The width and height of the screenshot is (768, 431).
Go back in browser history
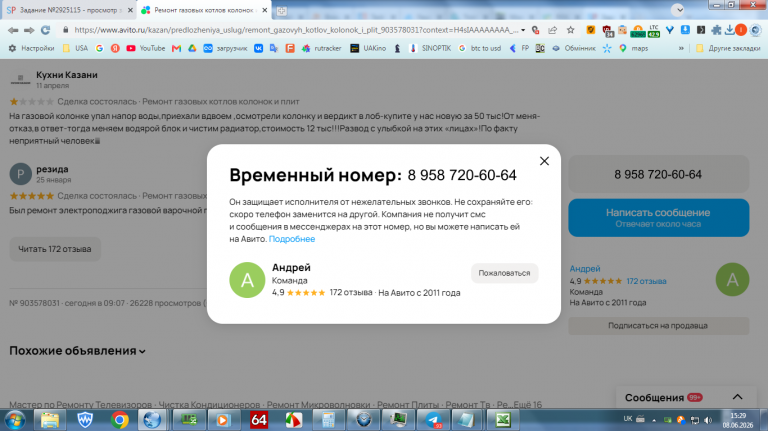pyautogui.click(x=13, y=30)
